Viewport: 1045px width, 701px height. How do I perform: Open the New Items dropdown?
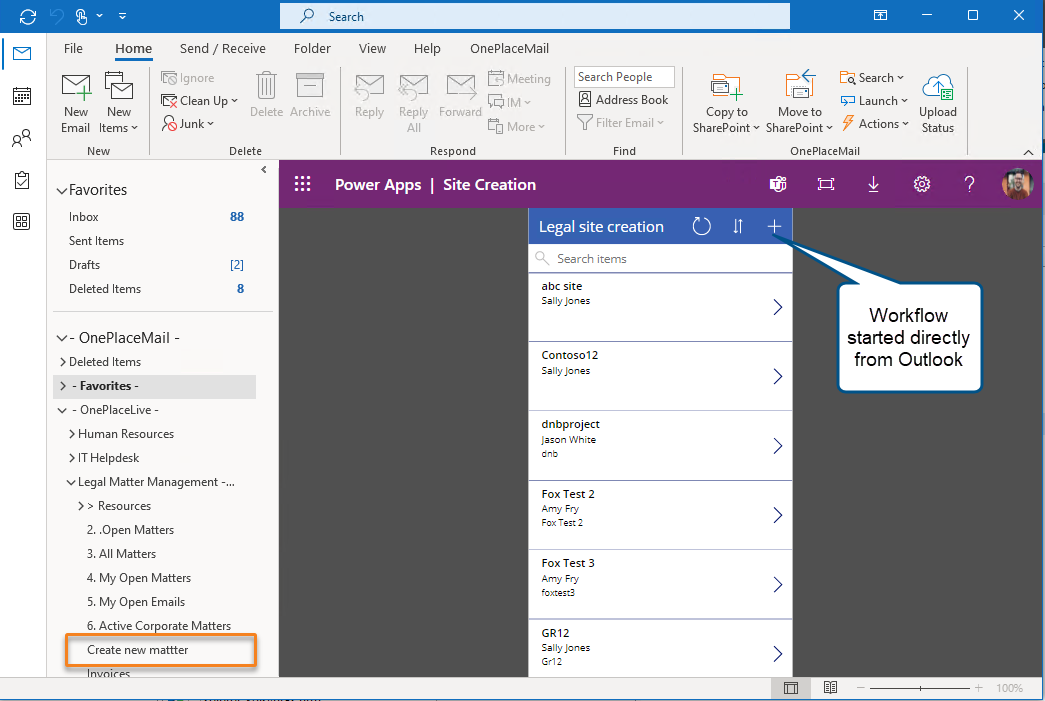tap(119, 127)
